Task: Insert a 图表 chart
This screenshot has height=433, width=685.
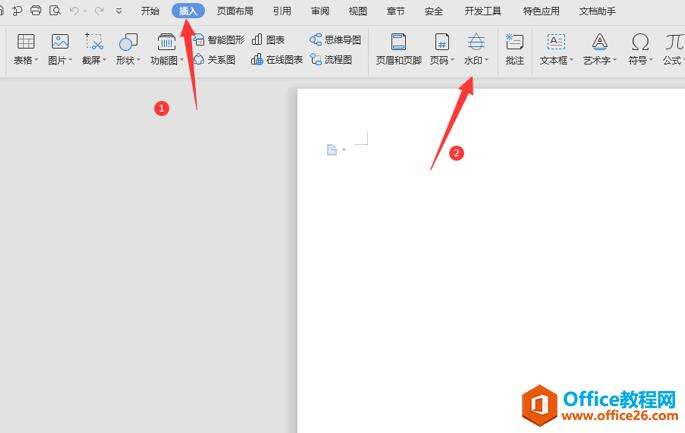Action: 268,40
